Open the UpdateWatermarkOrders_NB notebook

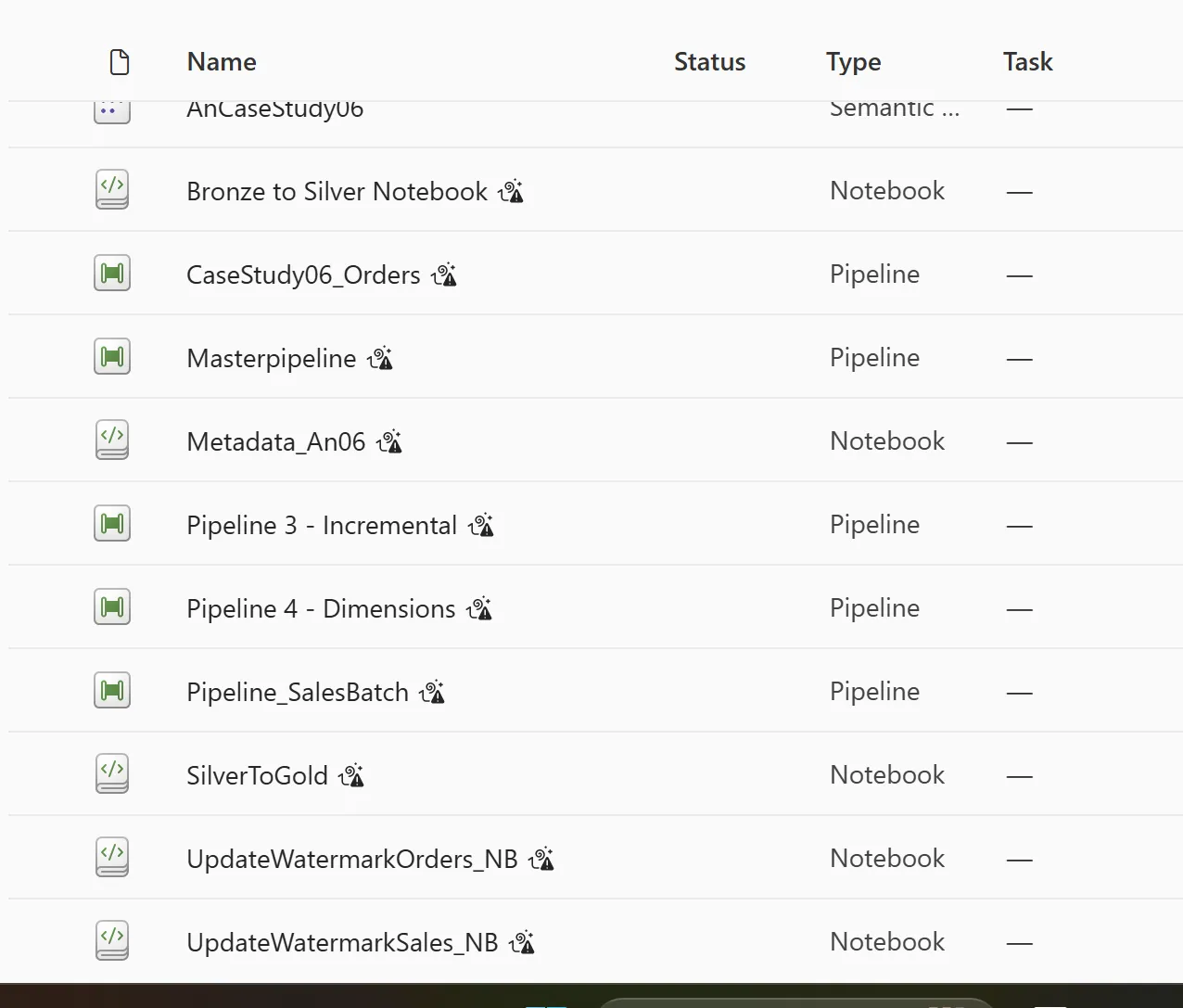(x=352, y=860)
